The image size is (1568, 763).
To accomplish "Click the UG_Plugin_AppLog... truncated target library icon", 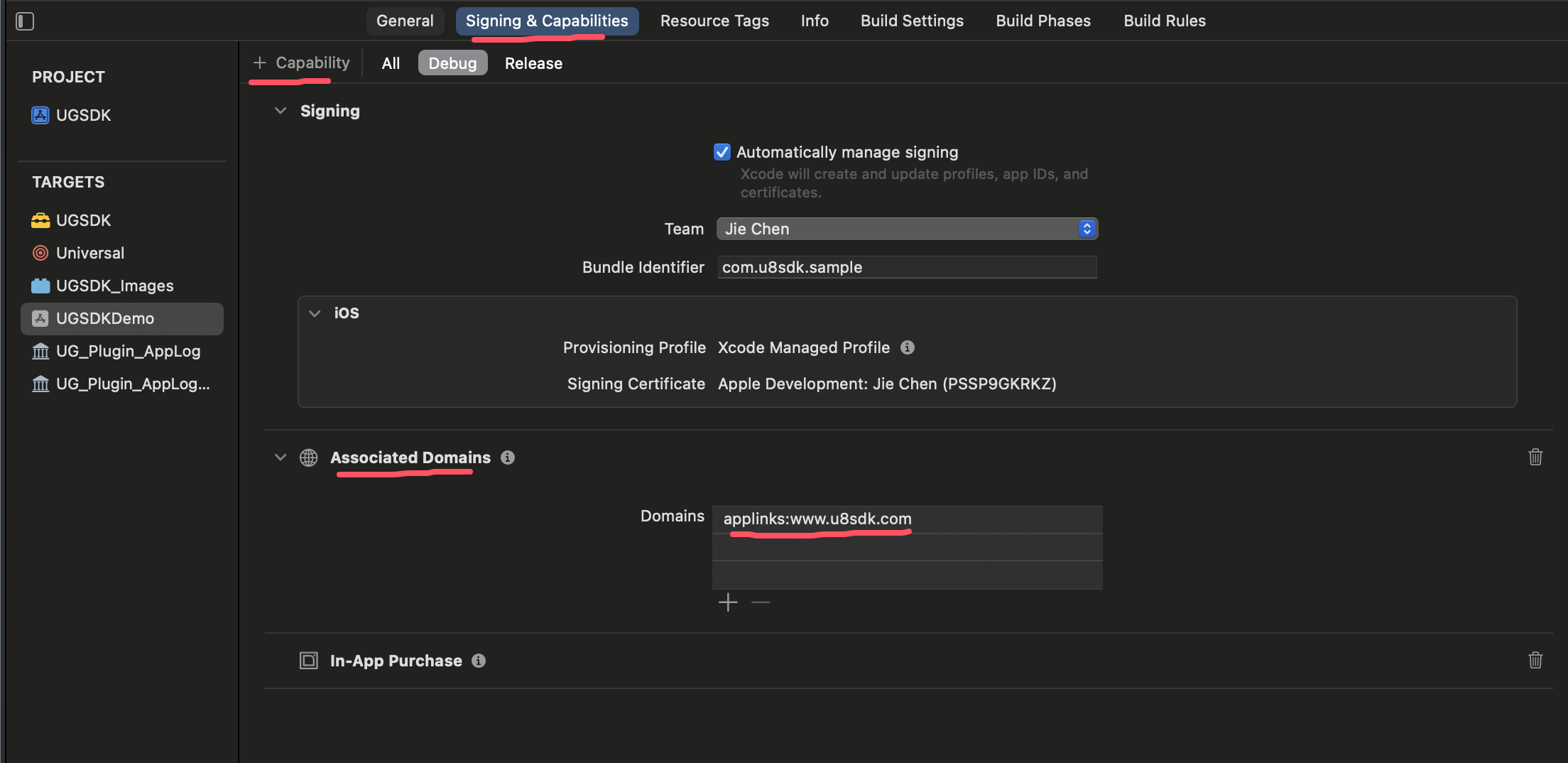I will coord(40,384).
